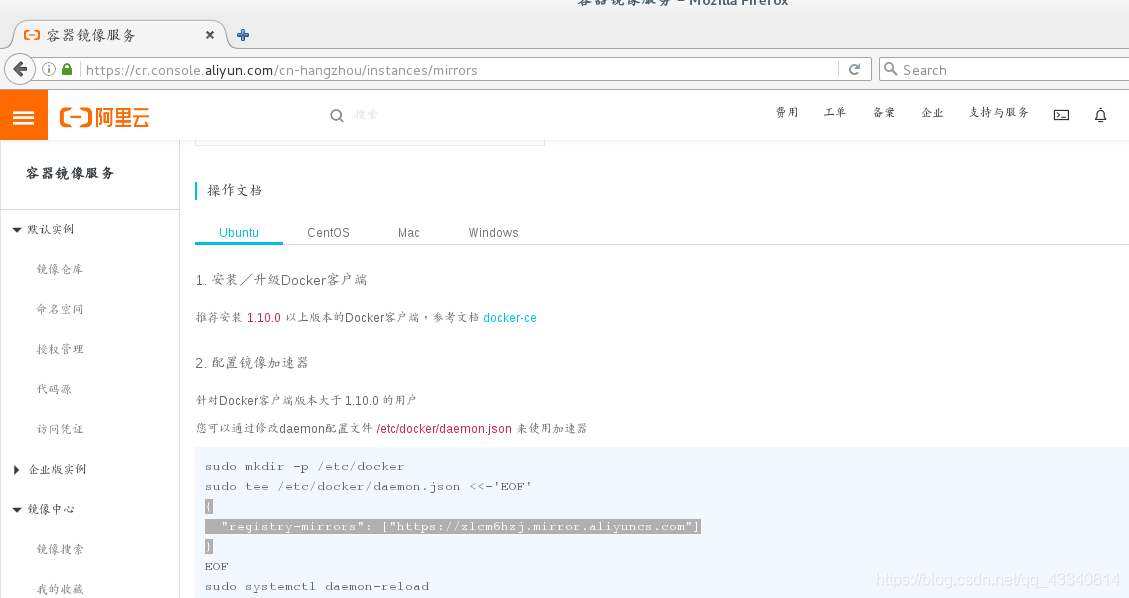
Task: Follow the docker-ce documentation link
Action: pos(510,317)
